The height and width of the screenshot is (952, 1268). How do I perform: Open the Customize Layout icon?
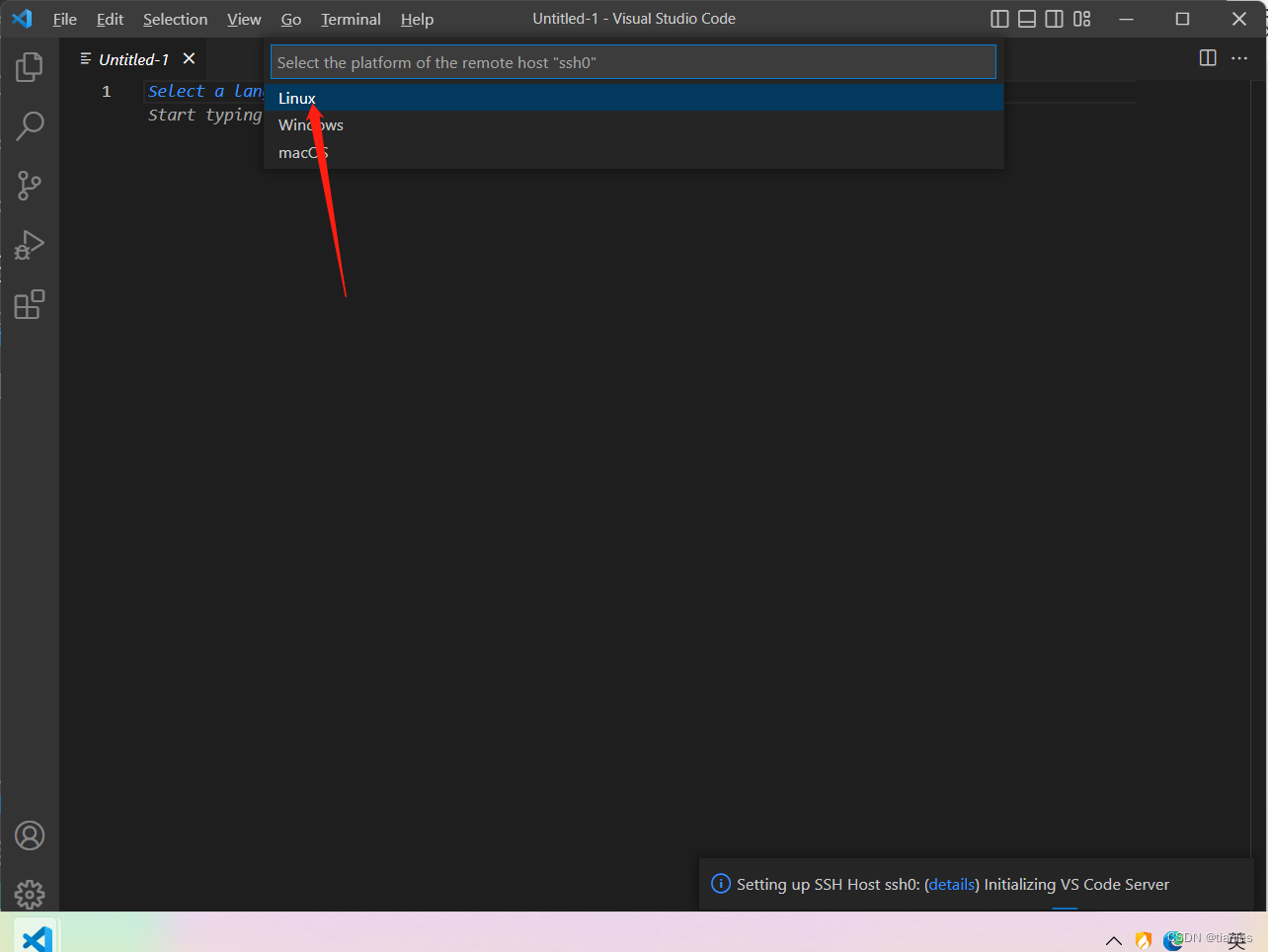(x=1082, y=19)
